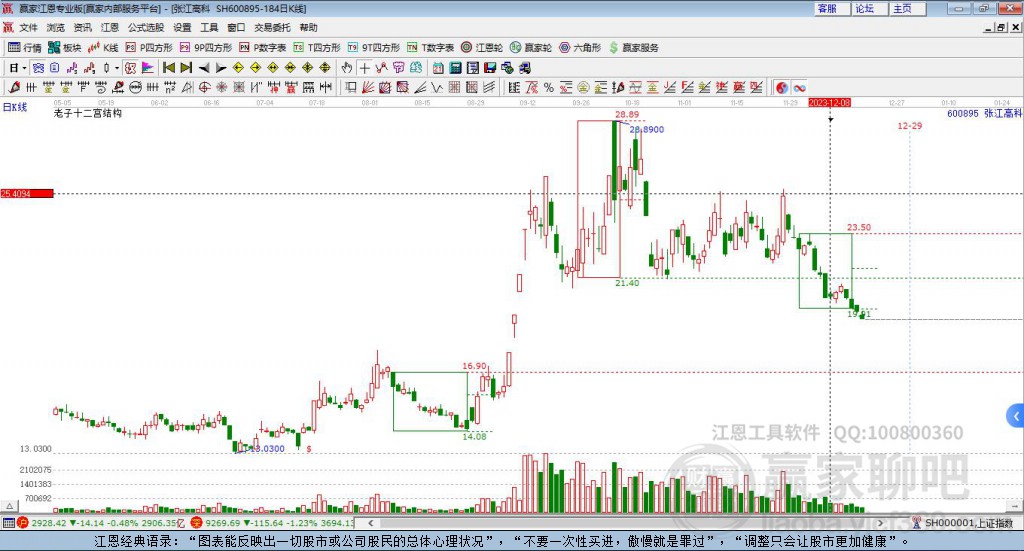Click the 老子十二宫结构 title text
This screenshot has width=1024, height=551.
tap(88, 114)
